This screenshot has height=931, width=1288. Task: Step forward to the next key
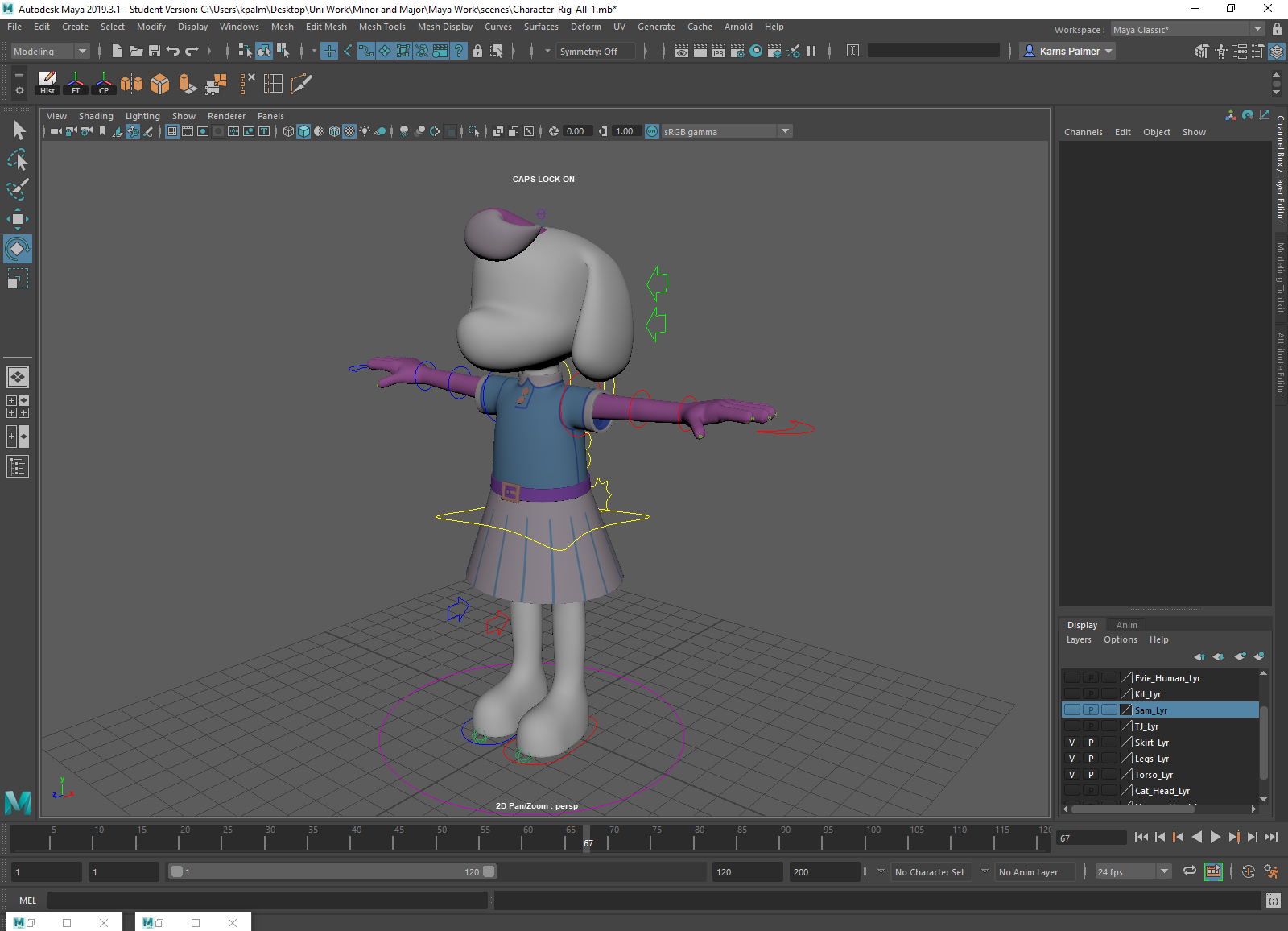[1234, 838]
